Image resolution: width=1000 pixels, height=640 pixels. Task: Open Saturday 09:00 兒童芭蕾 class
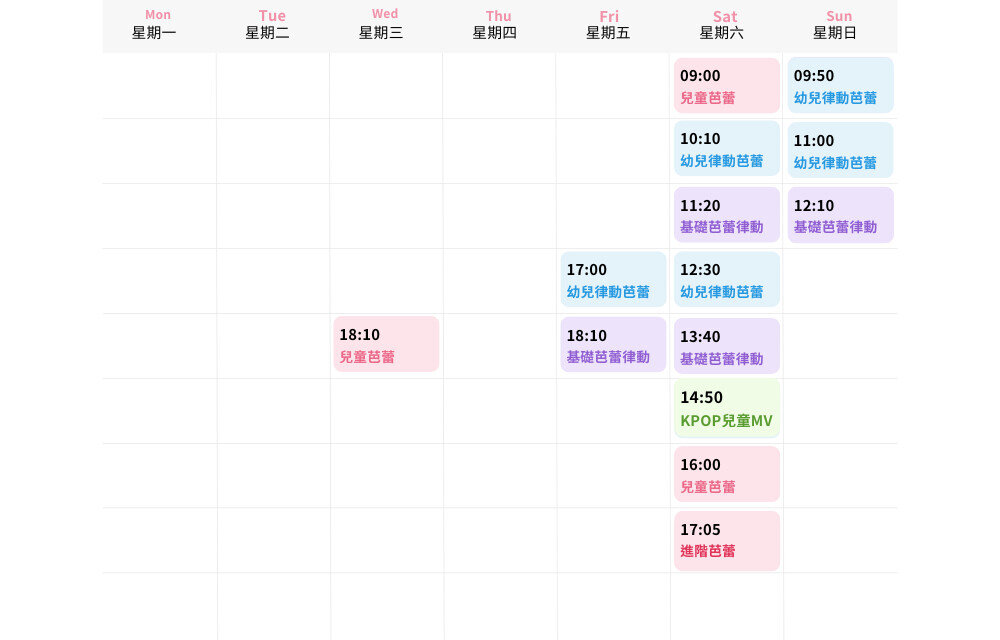(726, 86)
